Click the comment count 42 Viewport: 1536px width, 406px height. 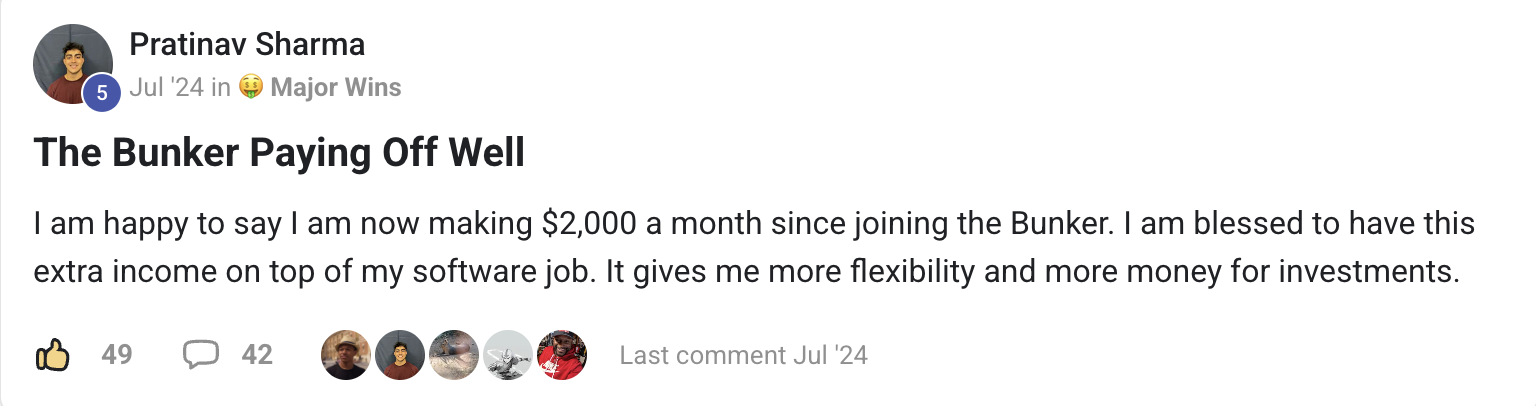[257, 355]
